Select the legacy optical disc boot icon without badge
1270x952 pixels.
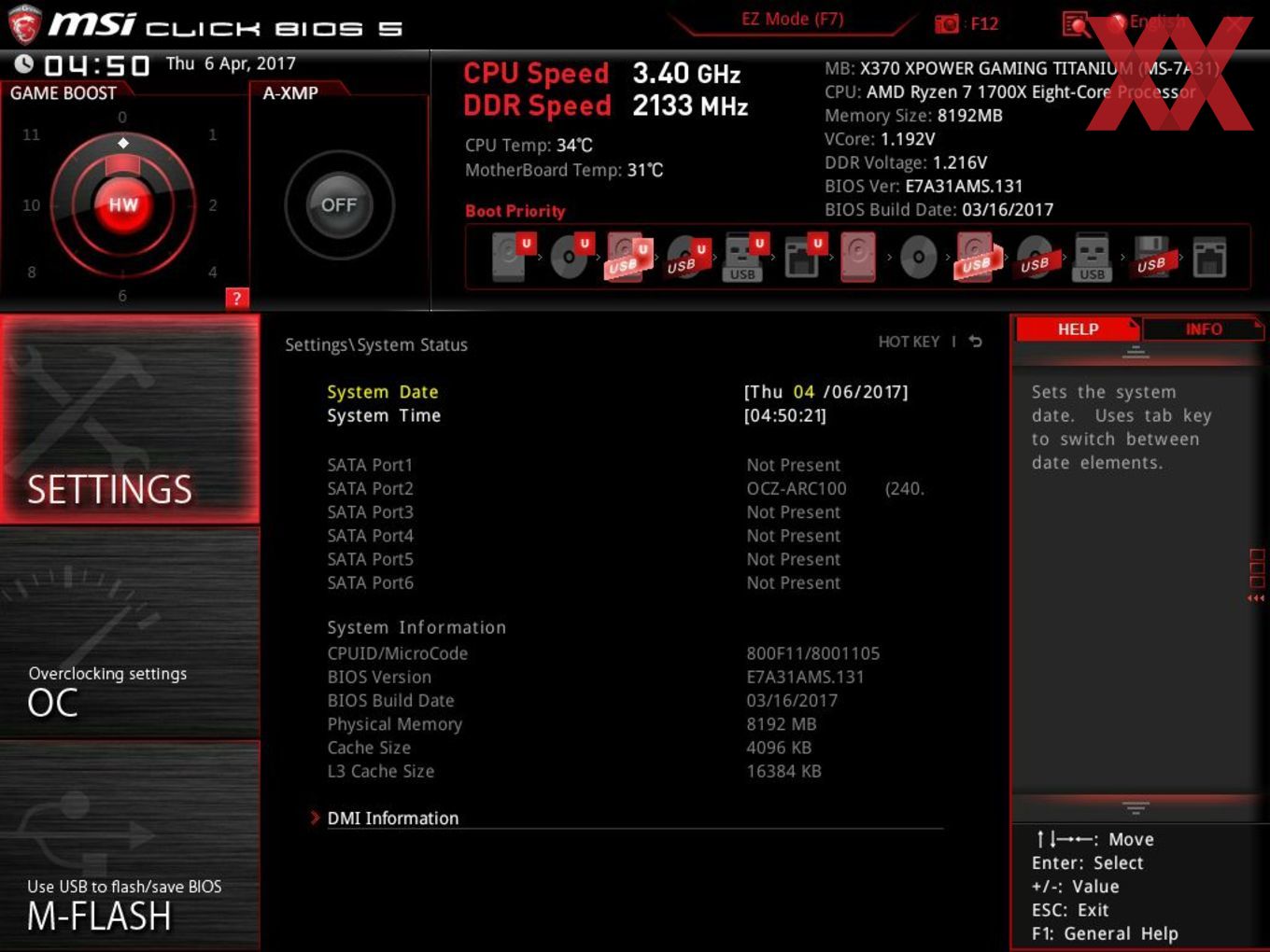click(x=918, y=257)
